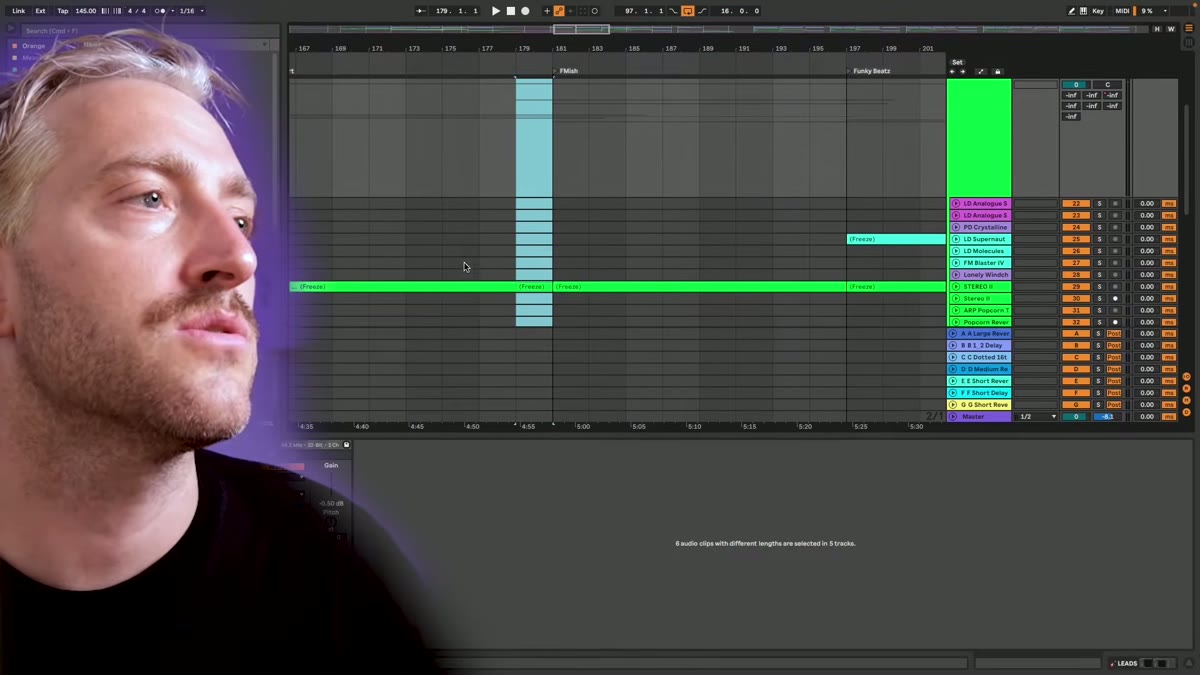
Task: Enable the Key map mode button
Action: click(x=1098, y=11)
